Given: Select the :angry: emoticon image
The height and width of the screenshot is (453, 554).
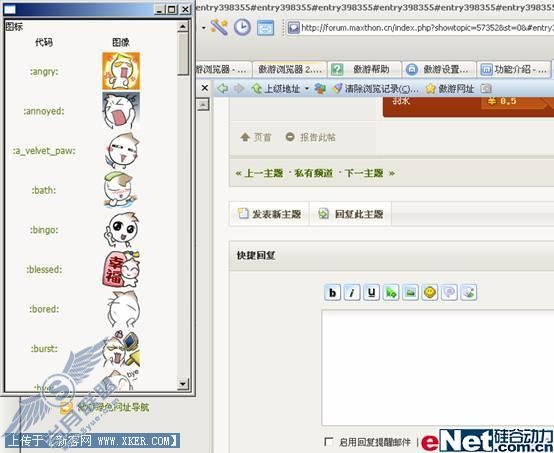Looking at the screenshot, I should click(121, 71).
